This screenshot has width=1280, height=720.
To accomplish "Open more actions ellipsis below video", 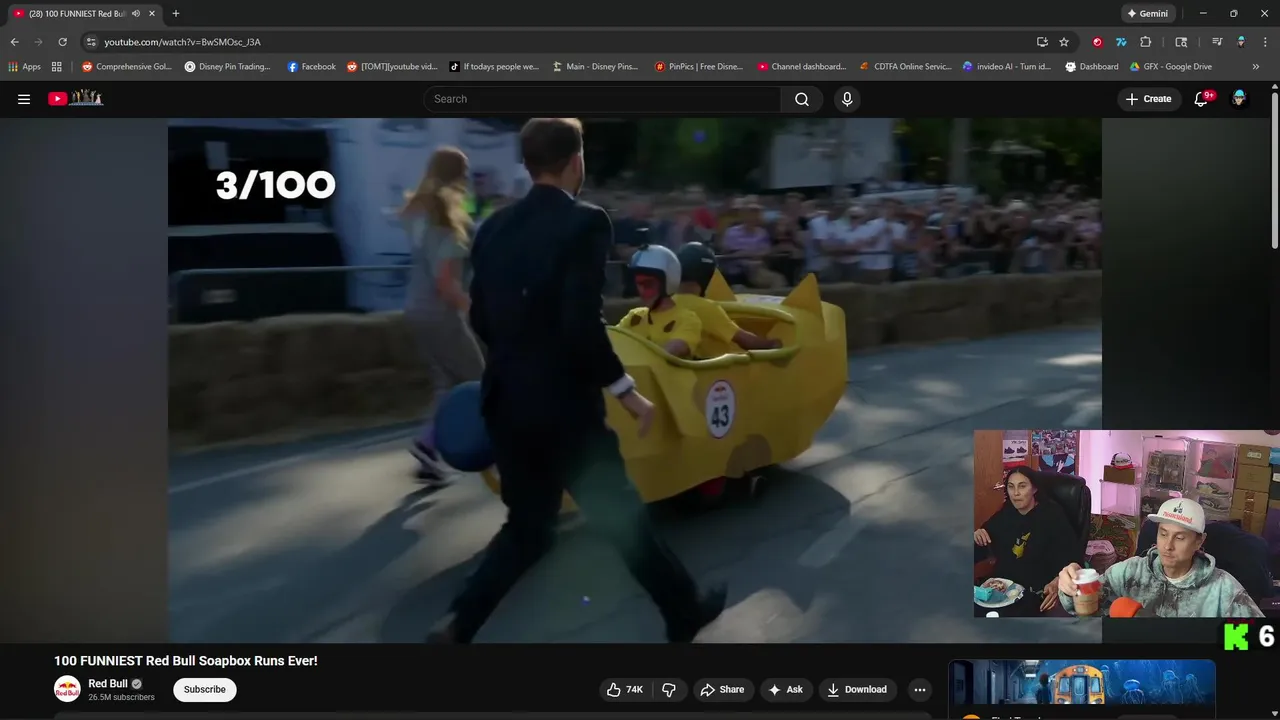I will pos(920,689).
